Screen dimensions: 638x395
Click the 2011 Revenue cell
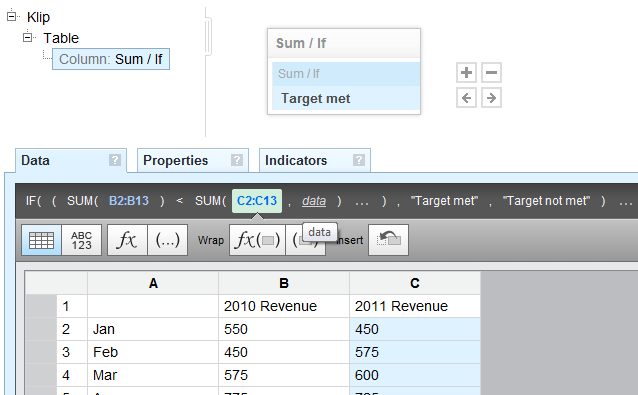[x=415, y=306]
